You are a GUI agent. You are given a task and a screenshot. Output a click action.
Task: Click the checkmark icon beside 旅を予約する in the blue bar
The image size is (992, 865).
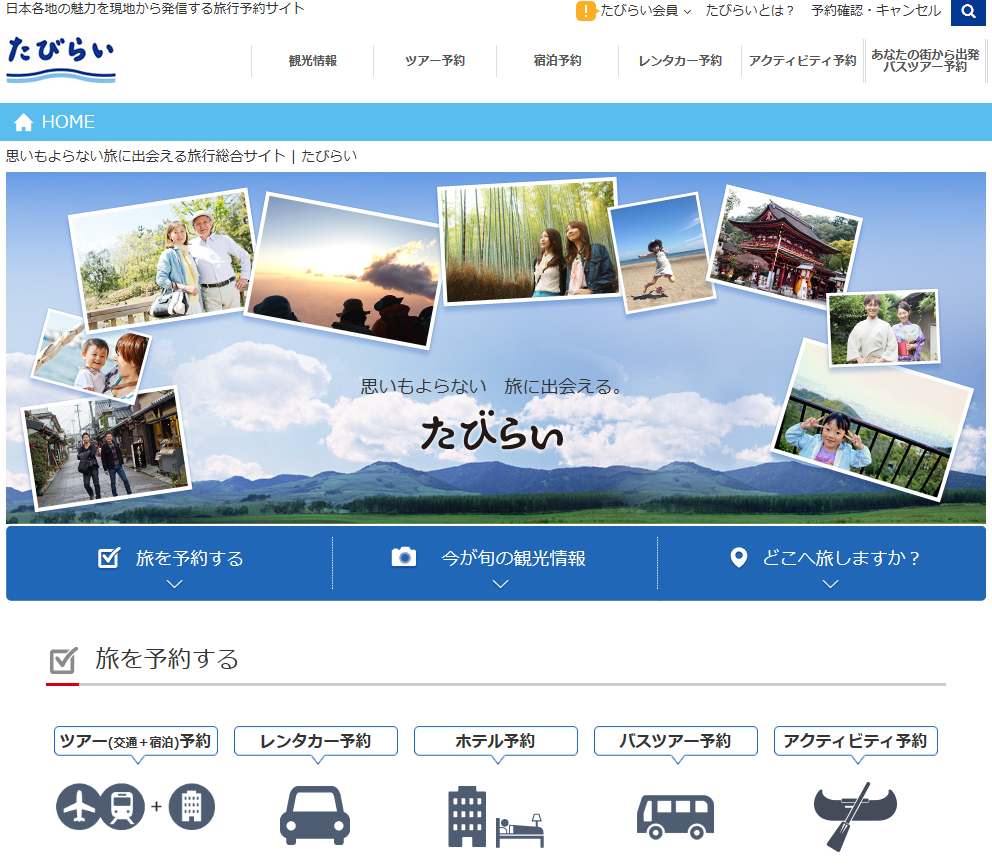[x=109, y=557]
